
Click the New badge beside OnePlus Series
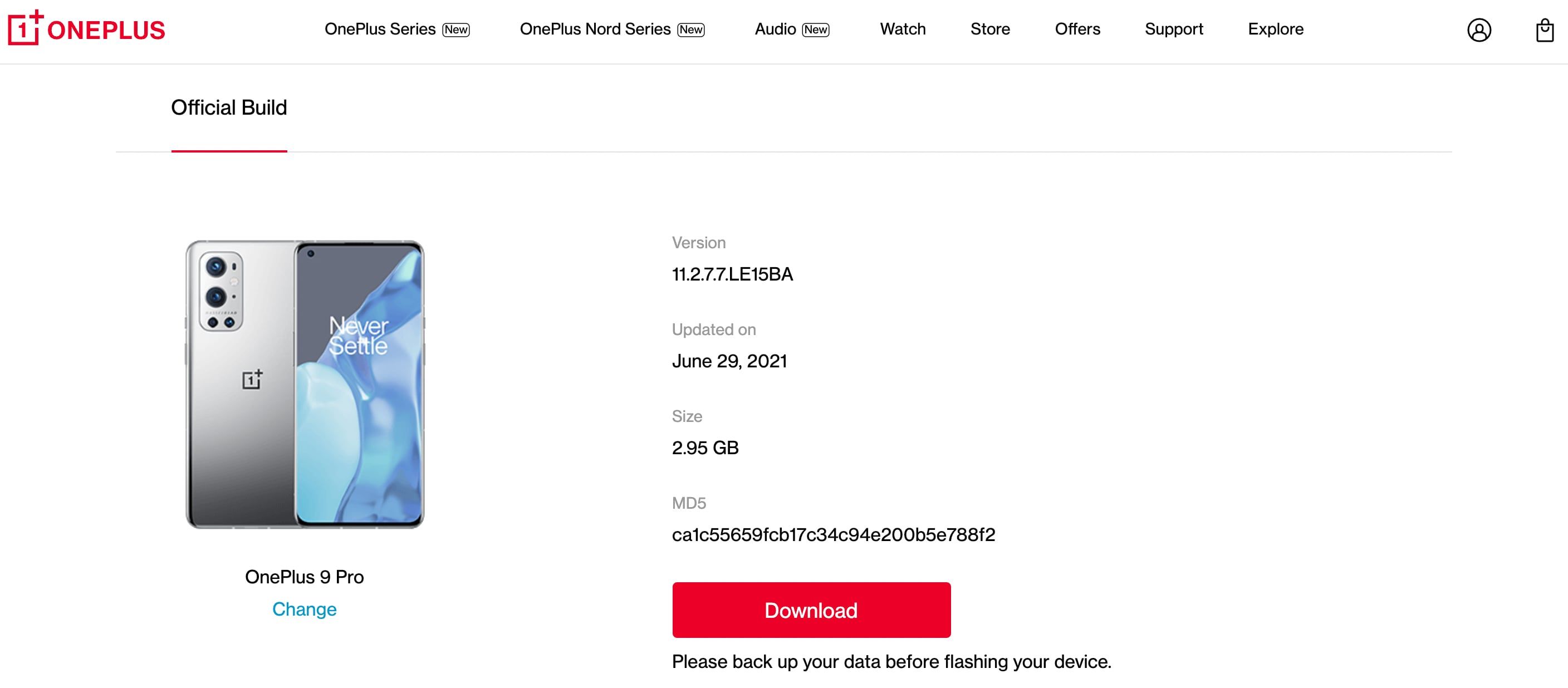tap(455, 28)
